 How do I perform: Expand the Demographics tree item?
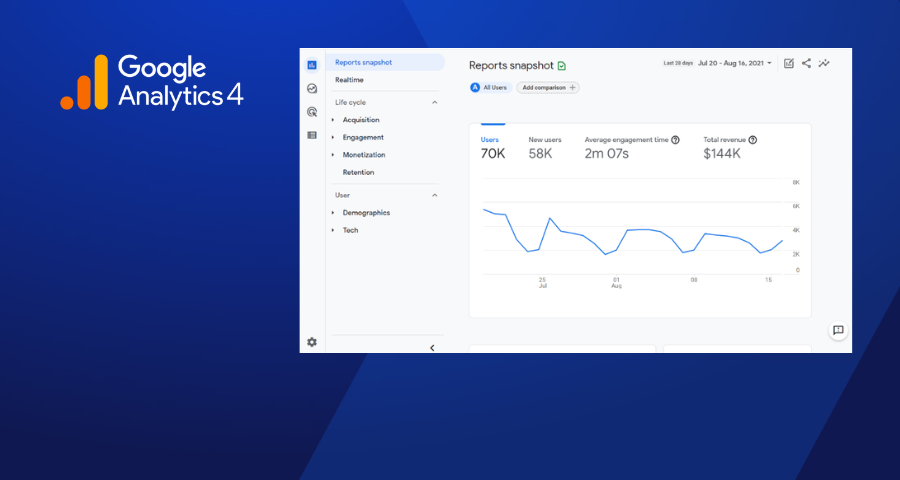pos(333,213)
